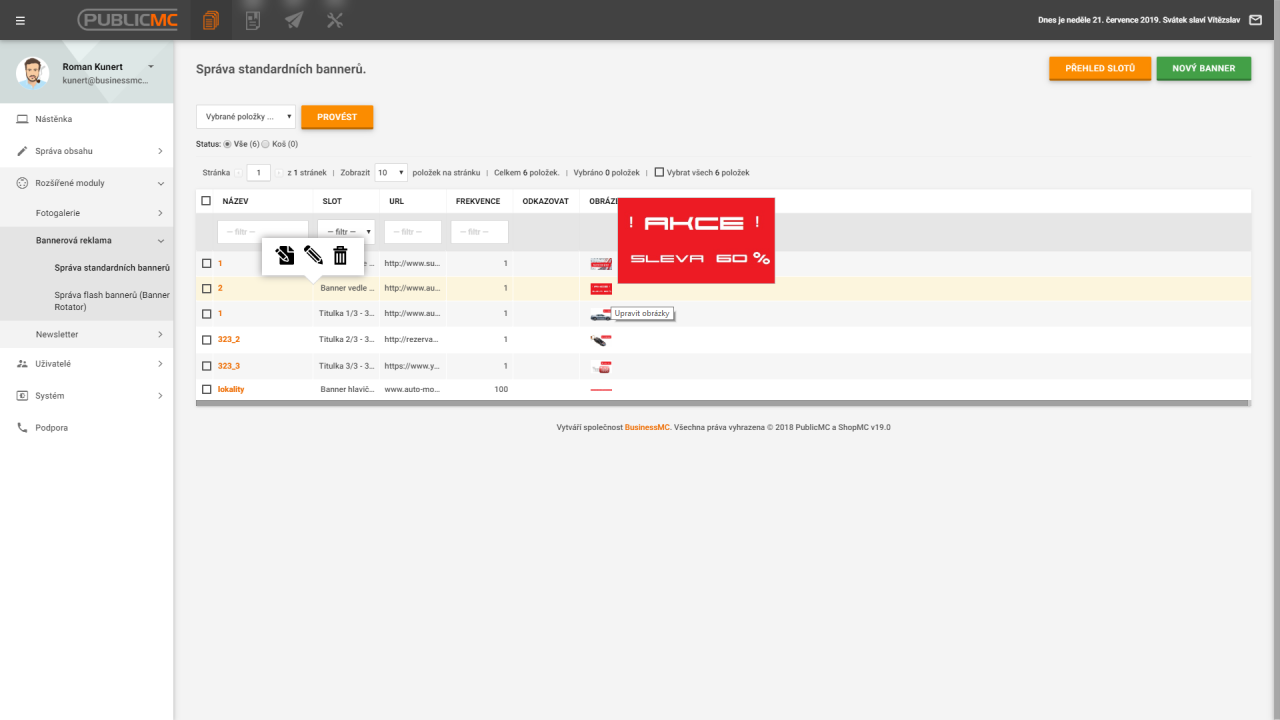Open the banner named 323_2
This screenshot has width=1280, height=720.
coord(229,339)
